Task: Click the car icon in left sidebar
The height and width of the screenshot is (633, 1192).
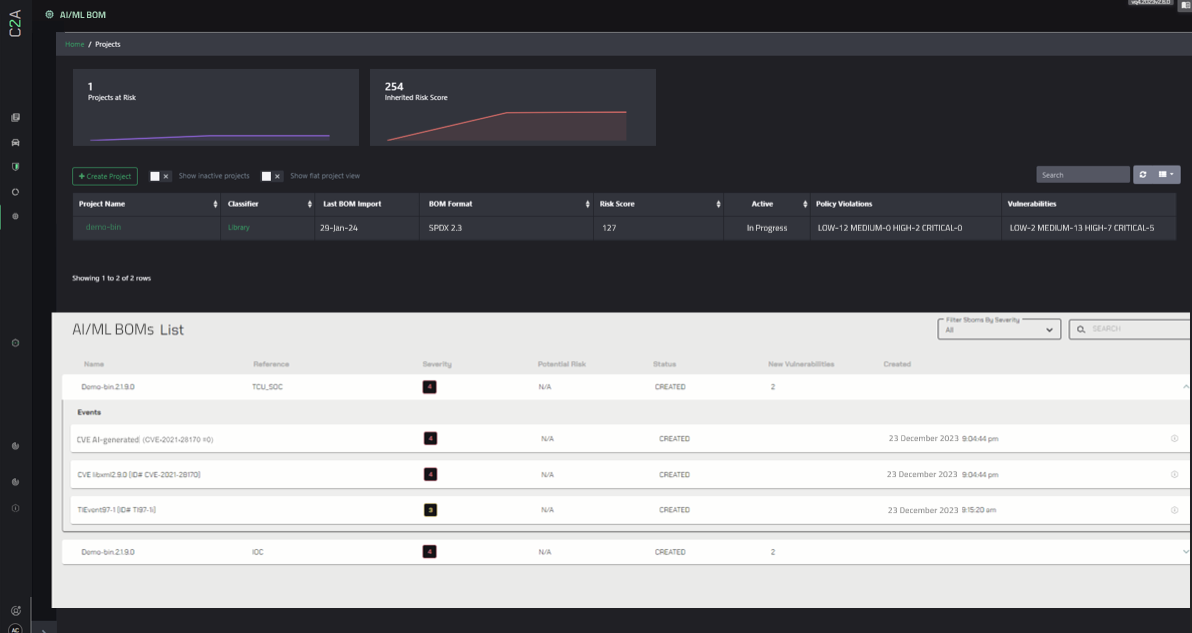Action: (x=15, y=143)
